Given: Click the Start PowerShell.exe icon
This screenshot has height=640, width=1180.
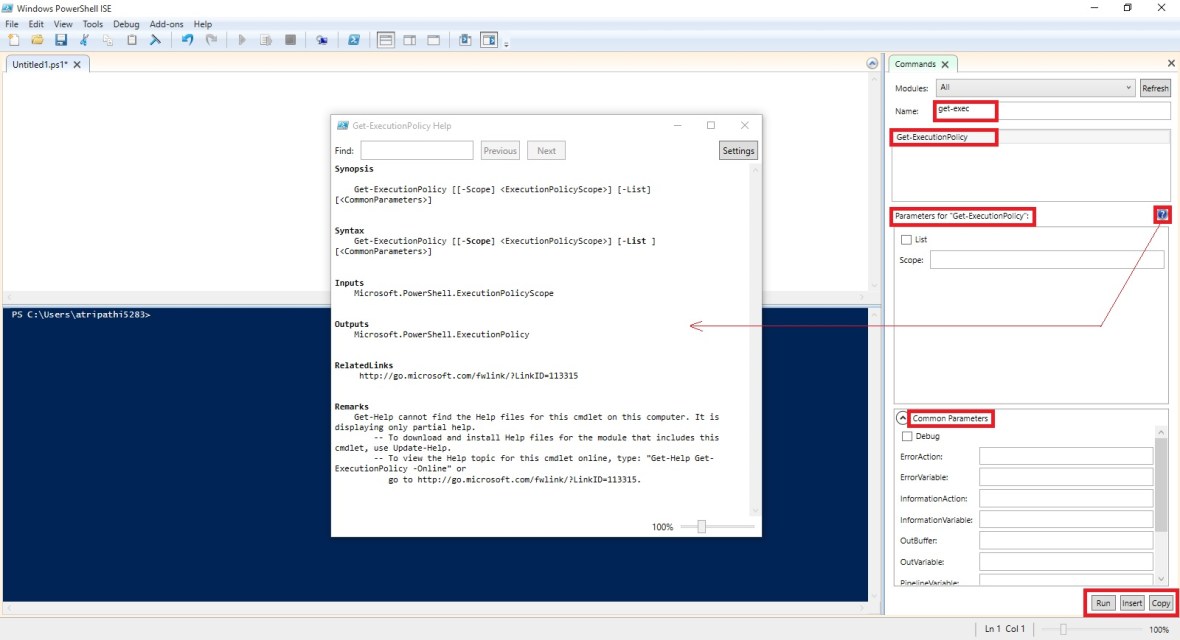Looking at the screenshot, I should [353, 40].
